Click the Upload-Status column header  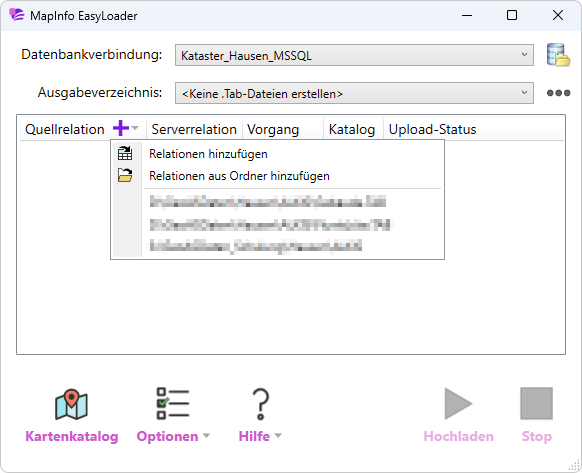pos(432,129)
